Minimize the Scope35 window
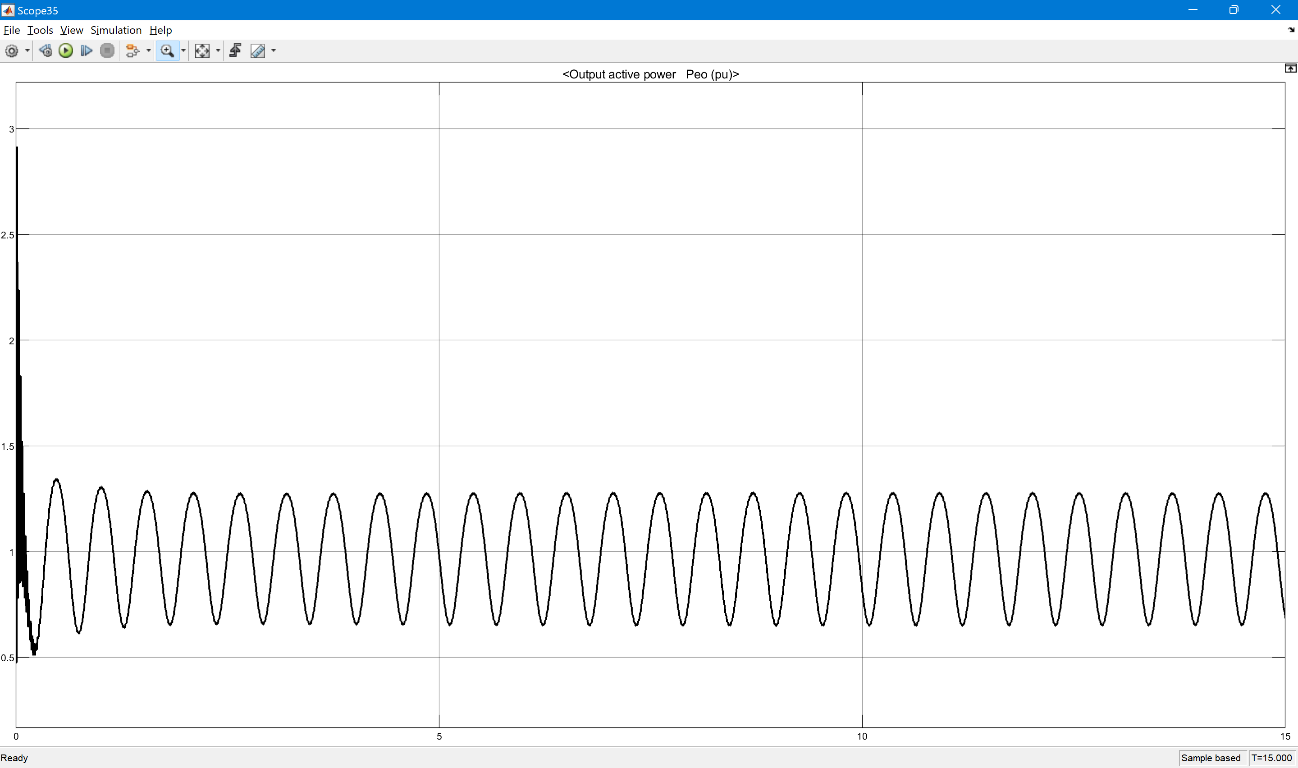Viewport: 1298px width, 768px height. (1192, 9)
